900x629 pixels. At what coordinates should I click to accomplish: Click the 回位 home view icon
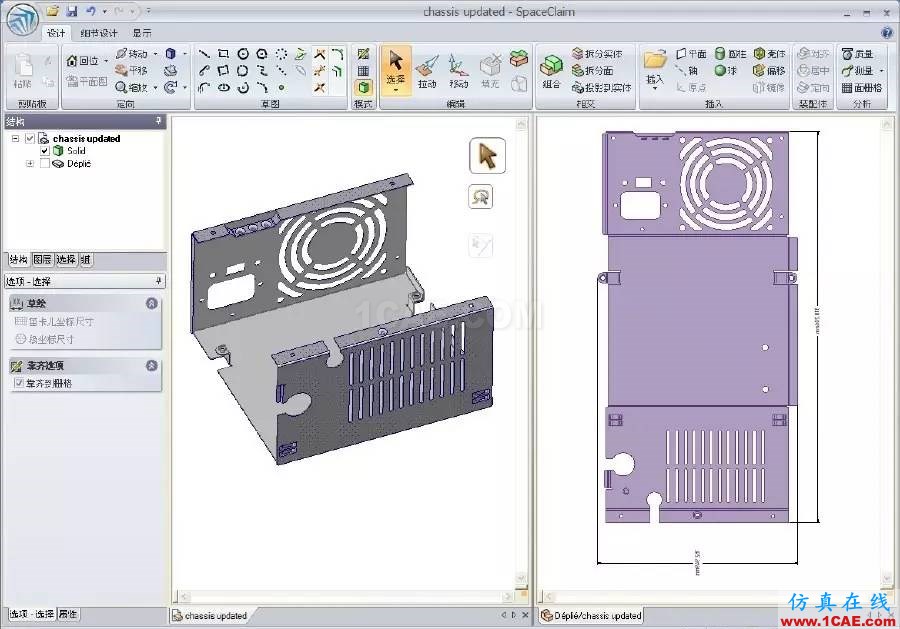[x=73, y=61]
